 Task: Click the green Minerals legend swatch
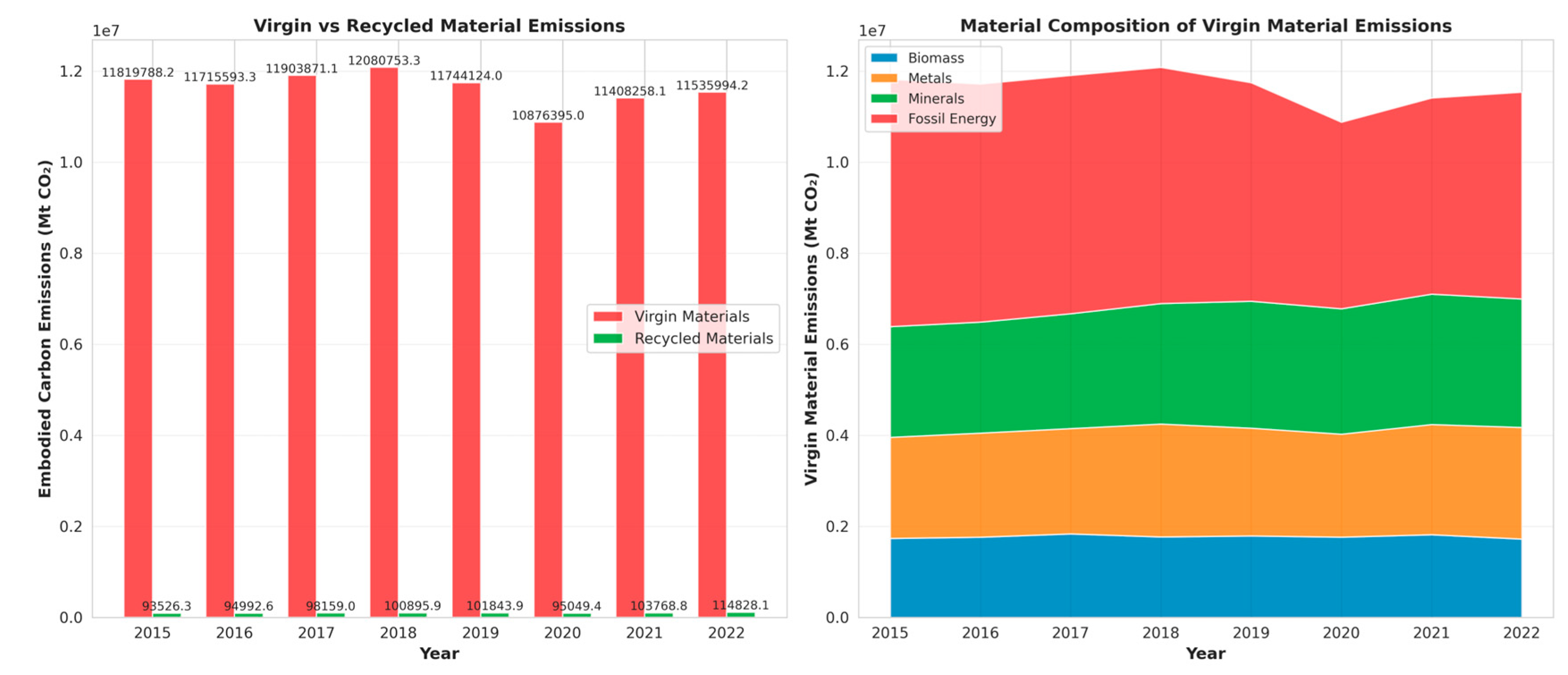884,99
